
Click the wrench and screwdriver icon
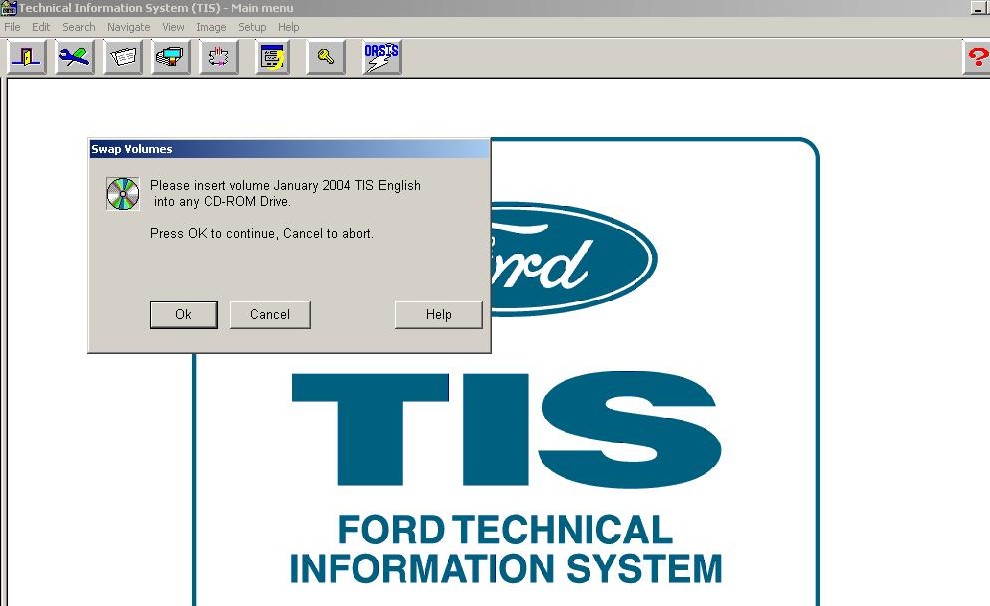74,57
